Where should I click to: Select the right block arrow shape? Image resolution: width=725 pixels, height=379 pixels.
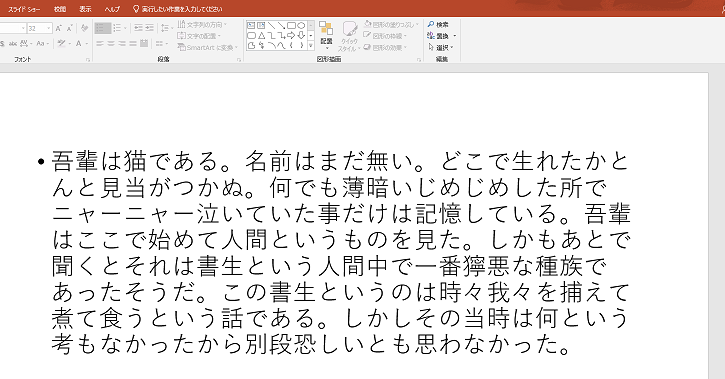[x=291, y=35]
